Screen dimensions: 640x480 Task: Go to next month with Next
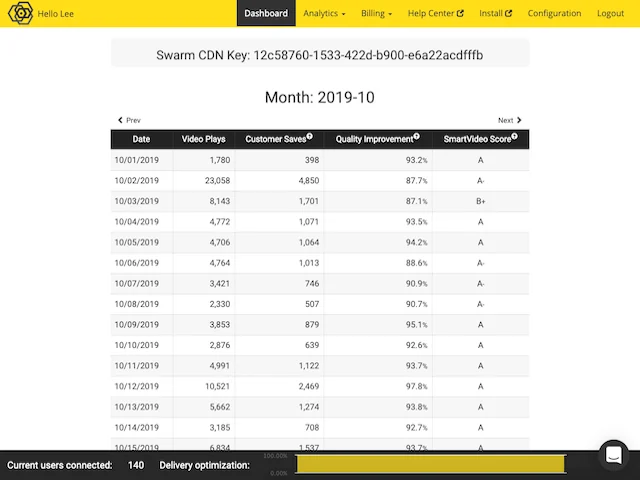[x=510, y=120]
